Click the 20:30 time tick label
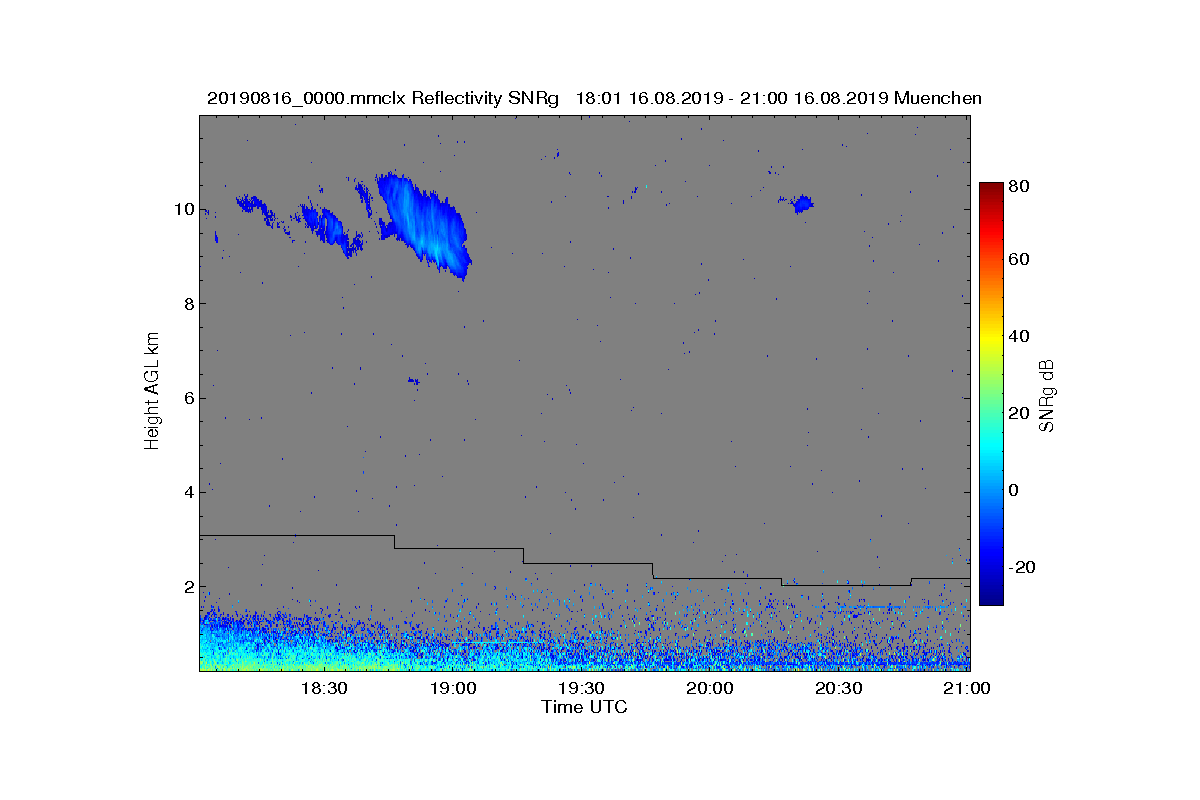This screenshot has width=1200, height=800. 839,688
